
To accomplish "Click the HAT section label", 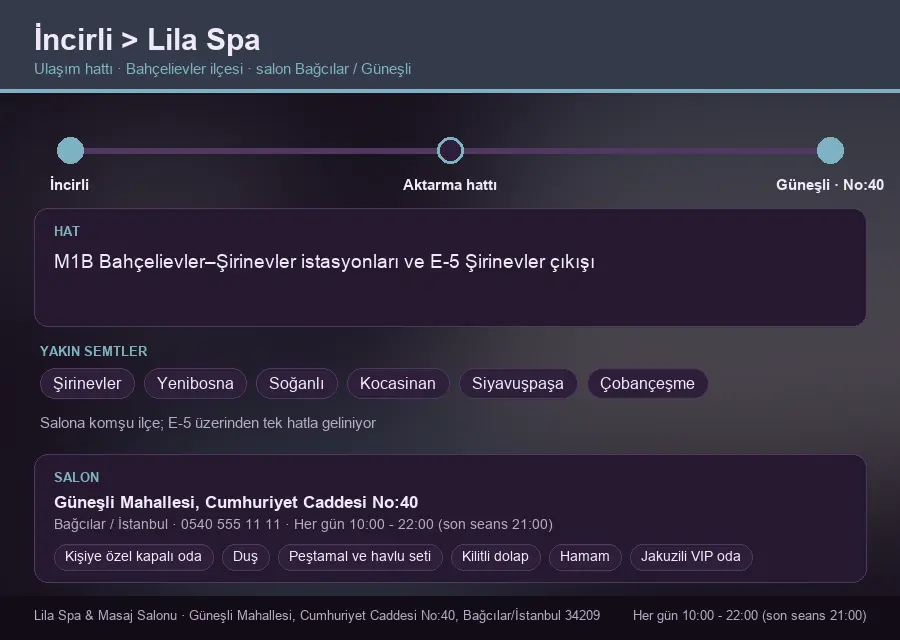I will (x=67, y=231).
